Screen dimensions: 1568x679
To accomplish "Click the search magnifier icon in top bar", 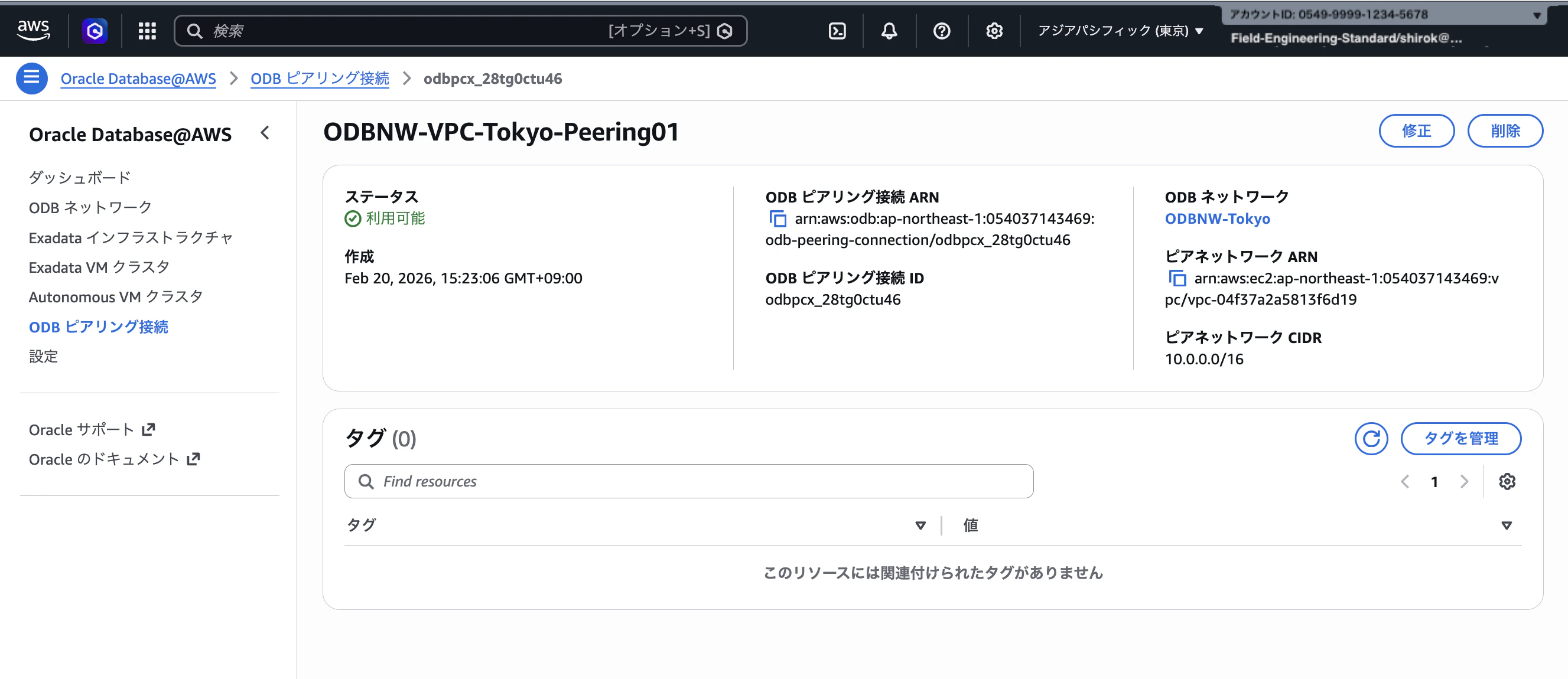I will (194, 31).
